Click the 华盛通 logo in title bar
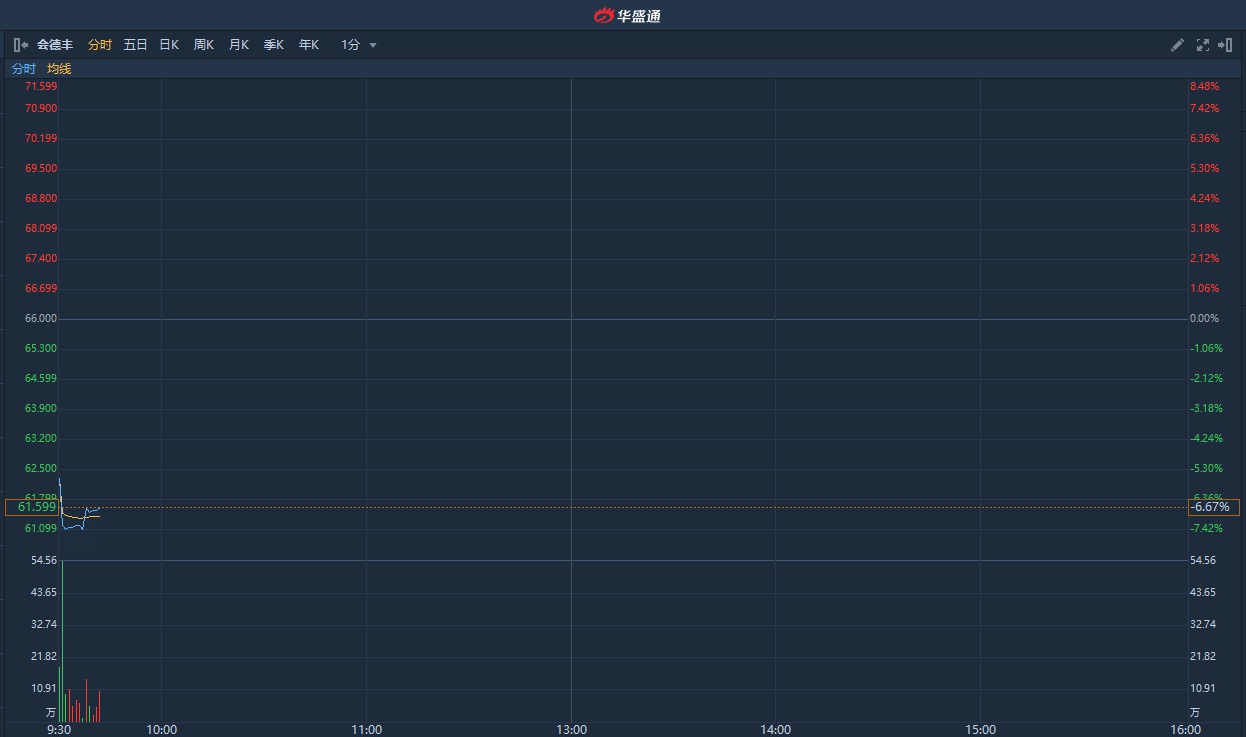Image resolution: width=1246 pixels, height=737 pixels. (627, 15)
